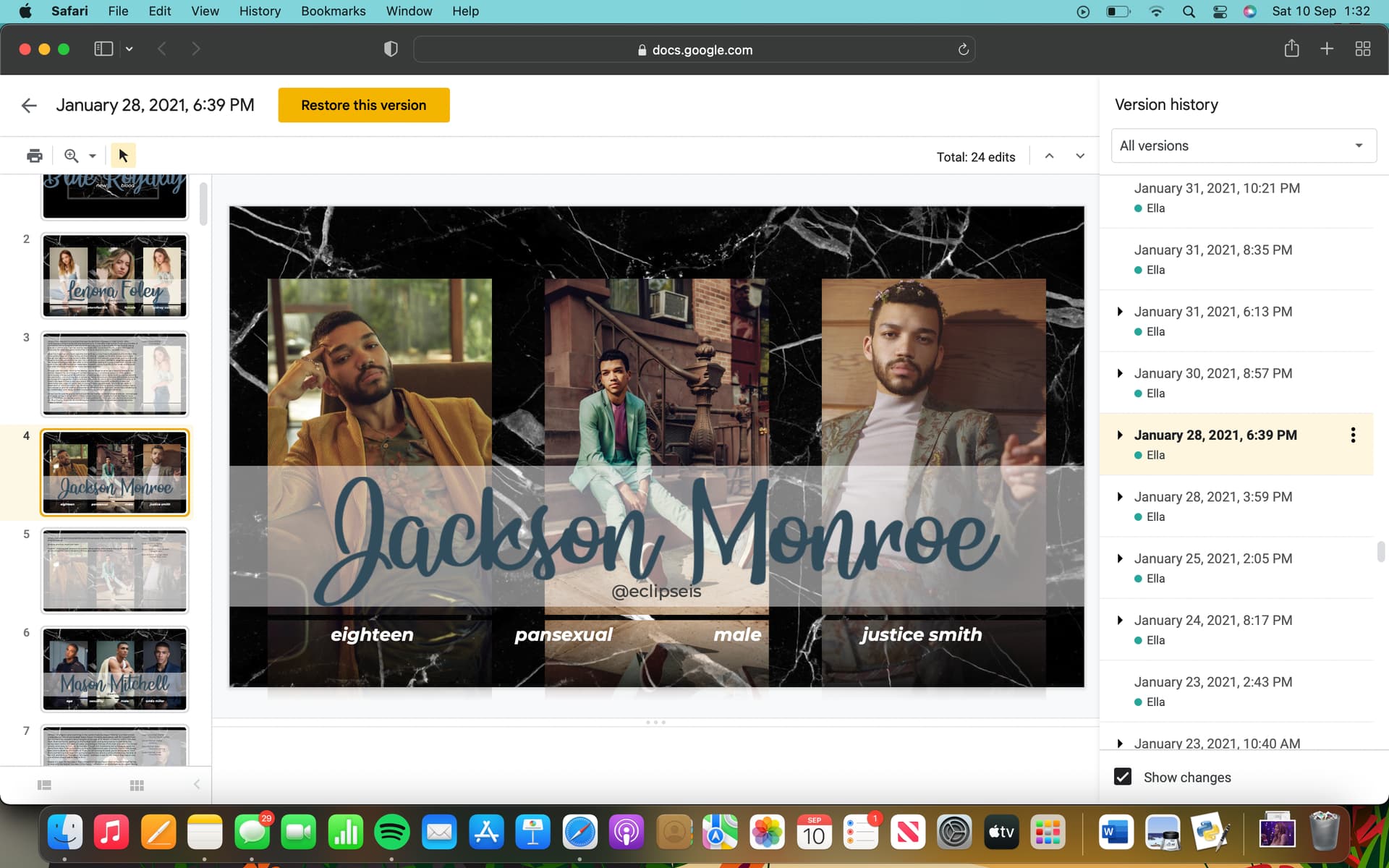Click the print icon
This screenshot has height=868, width=1389.
click(x=35, y=156)
